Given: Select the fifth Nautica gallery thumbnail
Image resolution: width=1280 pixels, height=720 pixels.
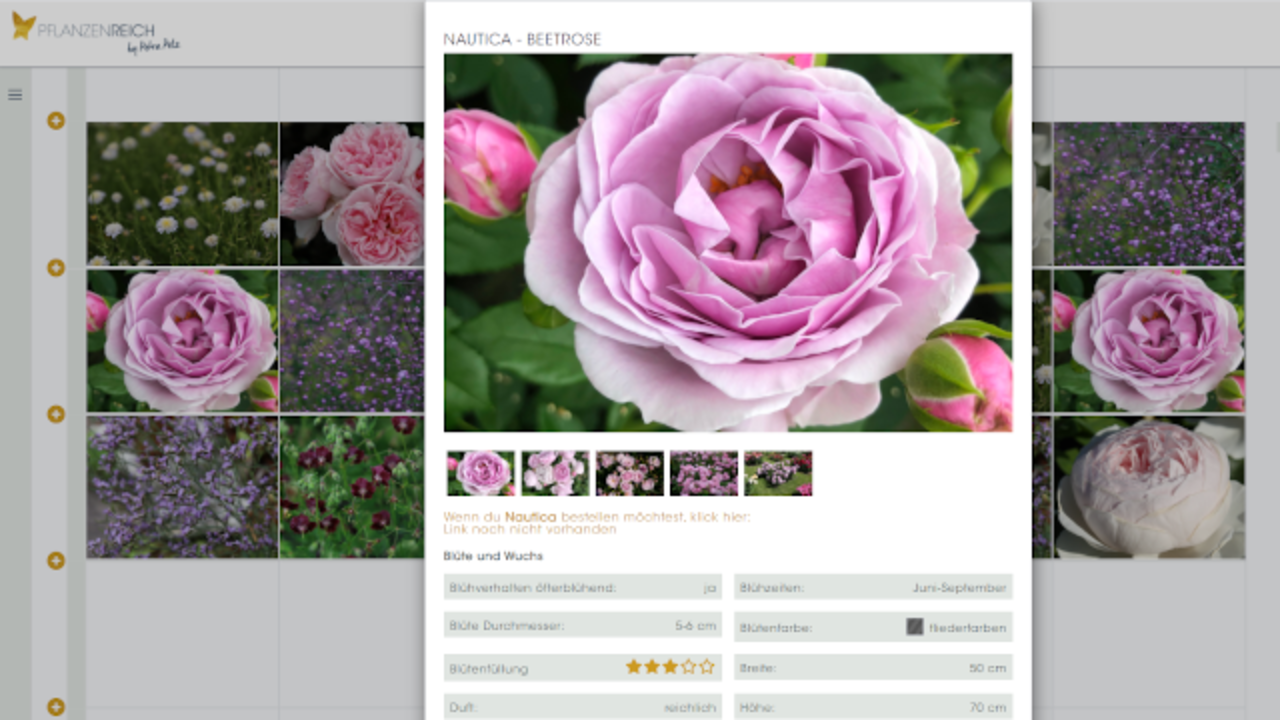Looking at the screenshot, I should 778,473.
